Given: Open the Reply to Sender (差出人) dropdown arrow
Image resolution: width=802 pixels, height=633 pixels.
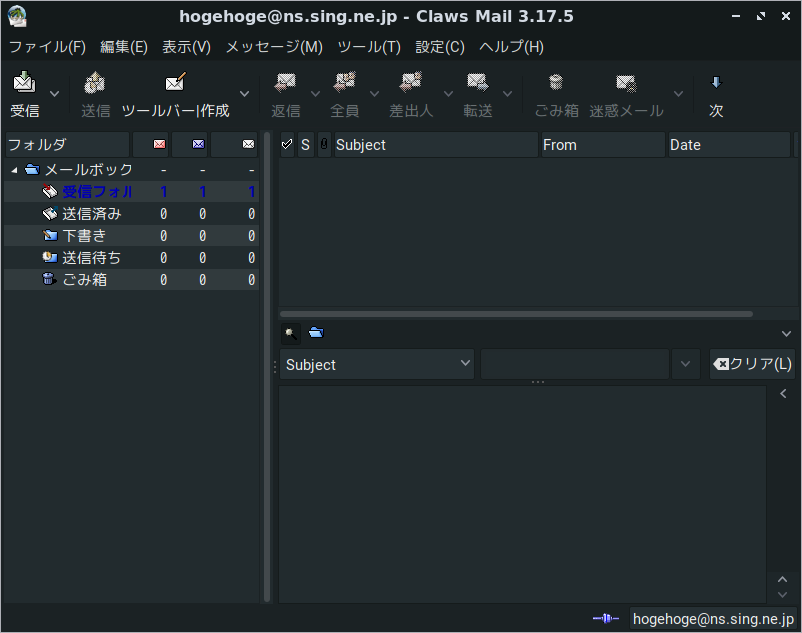Looking at the screenshot, I should tap(448, 94).
